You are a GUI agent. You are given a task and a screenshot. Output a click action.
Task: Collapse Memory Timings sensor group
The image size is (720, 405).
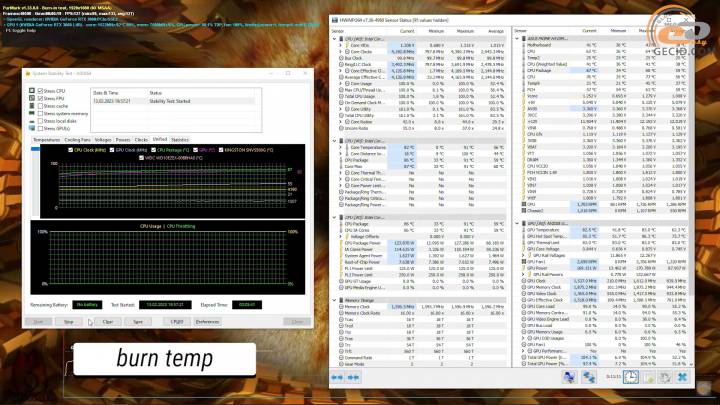(x=334, y=300)
